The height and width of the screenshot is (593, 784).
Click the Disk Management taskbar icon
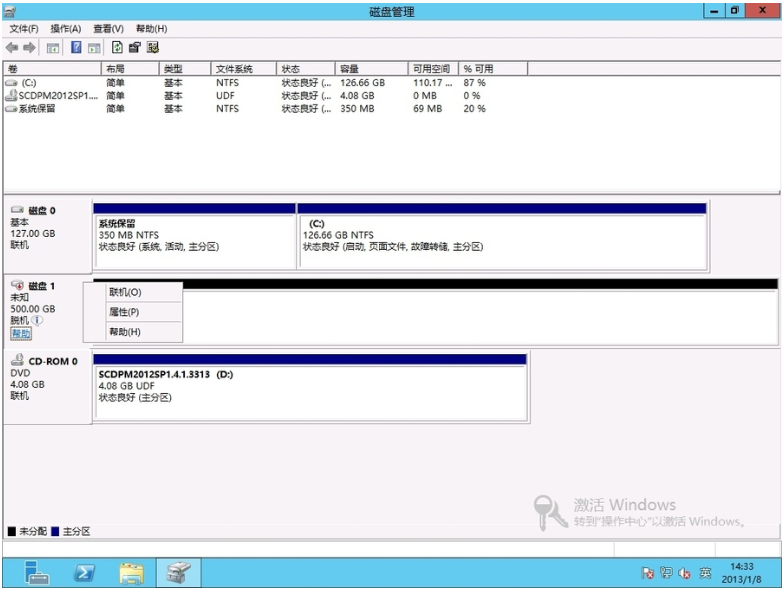[178, 573]
